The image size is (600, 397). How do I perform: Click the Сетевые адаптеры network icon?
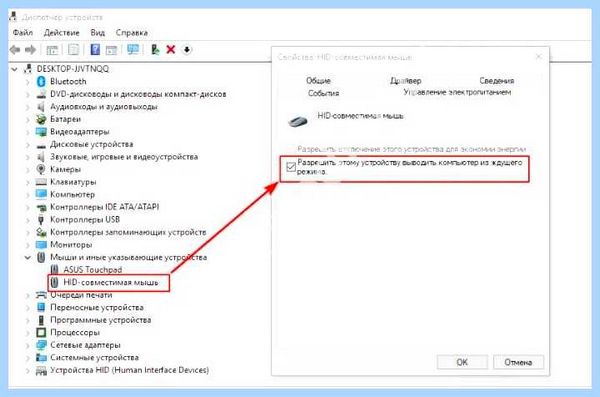point(41,345)
